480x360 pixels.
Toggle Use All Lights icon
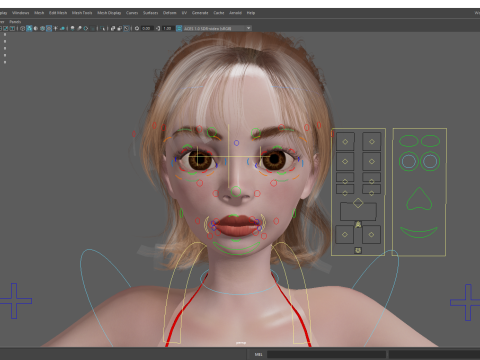point(55,28)
